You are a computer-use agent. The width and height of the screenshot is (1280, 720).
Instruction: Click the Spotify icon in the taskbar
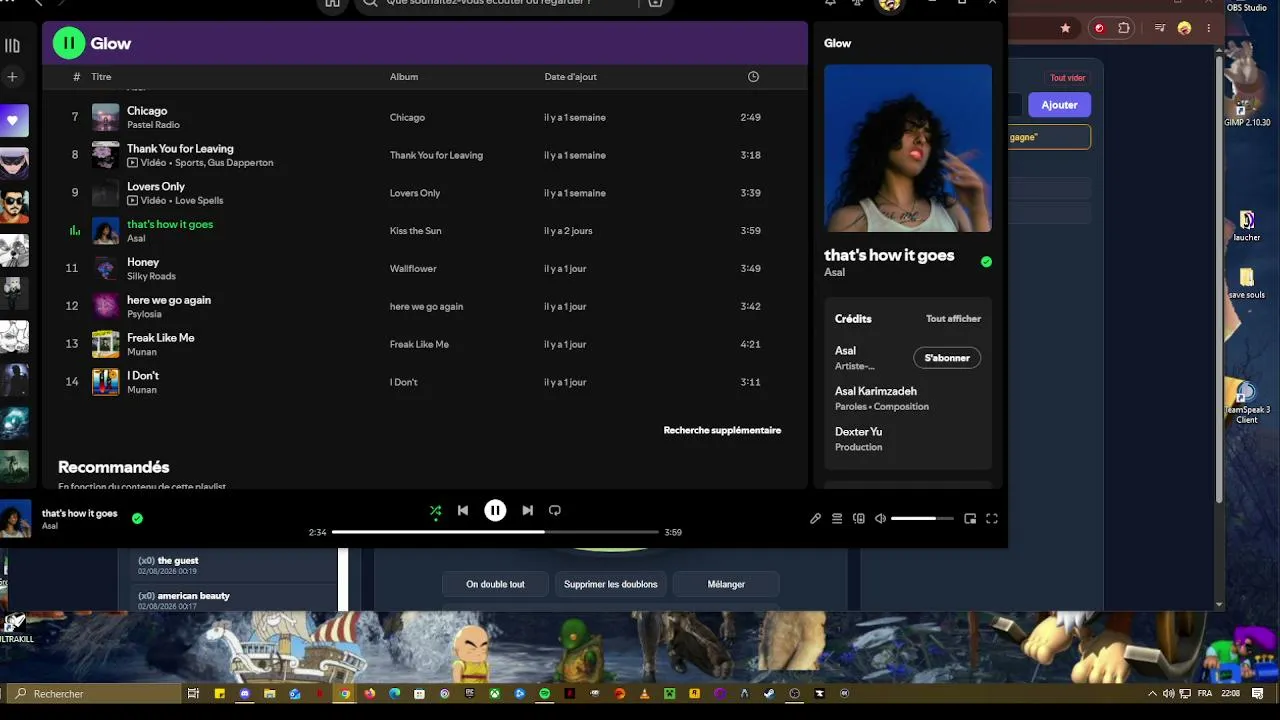(545, 693)
